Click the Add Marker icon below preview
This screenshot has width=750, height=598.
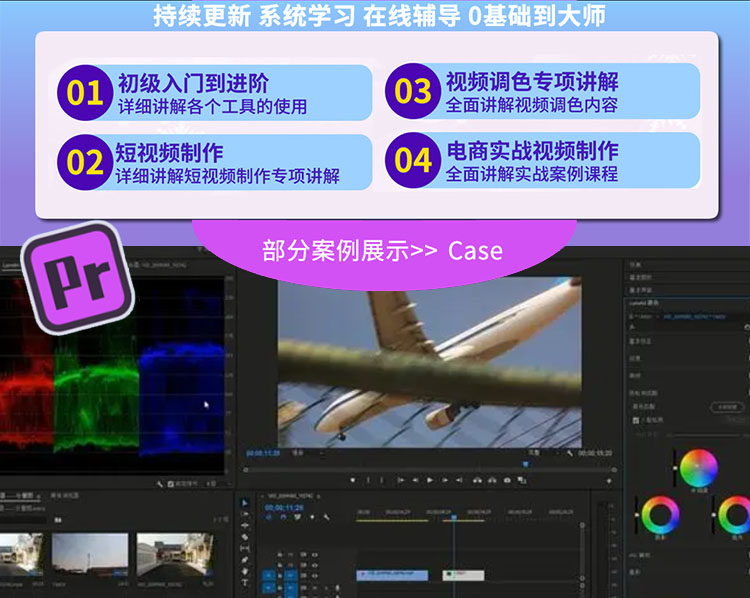click(353, 480)
